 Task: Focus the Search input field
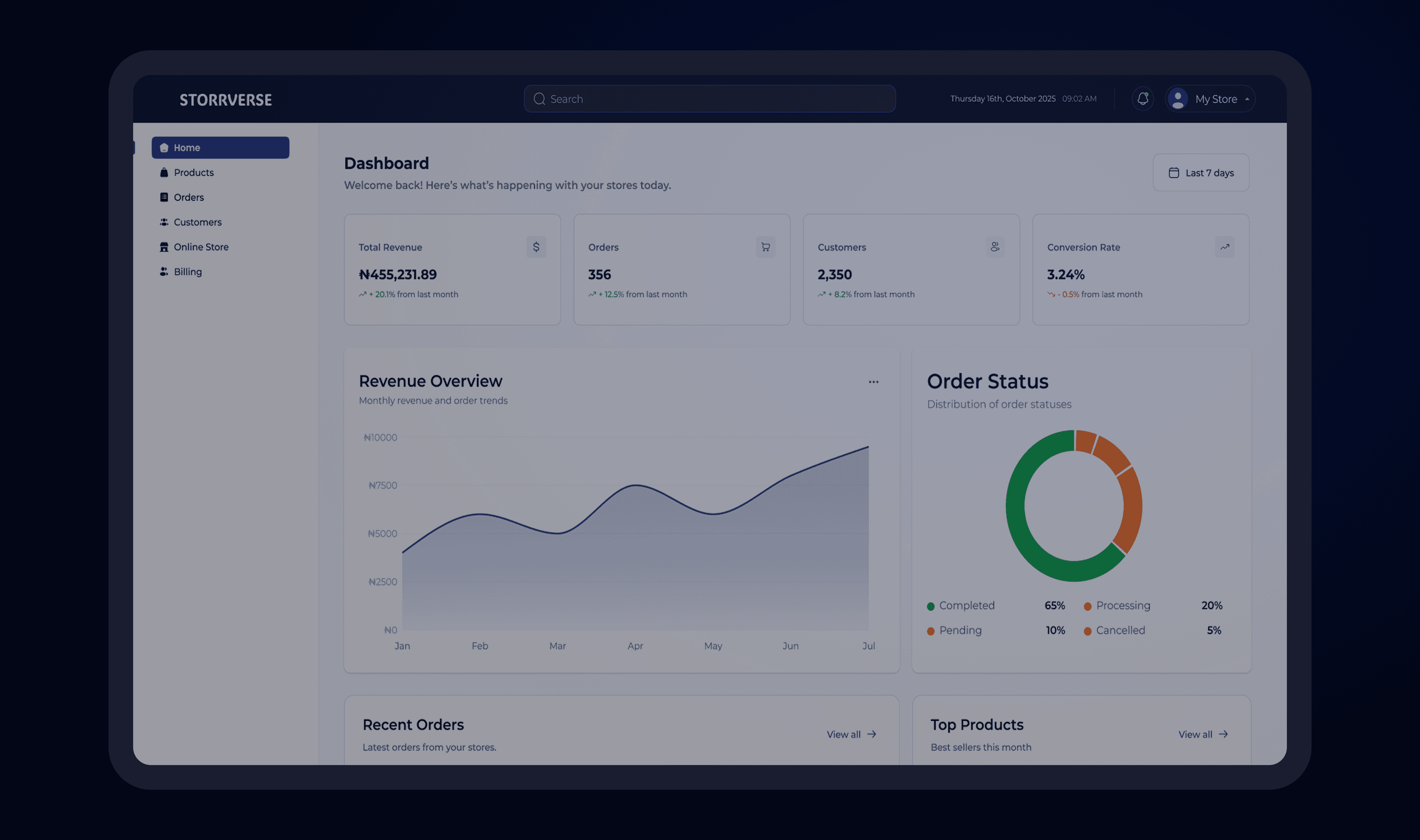(x=710, y=99)
